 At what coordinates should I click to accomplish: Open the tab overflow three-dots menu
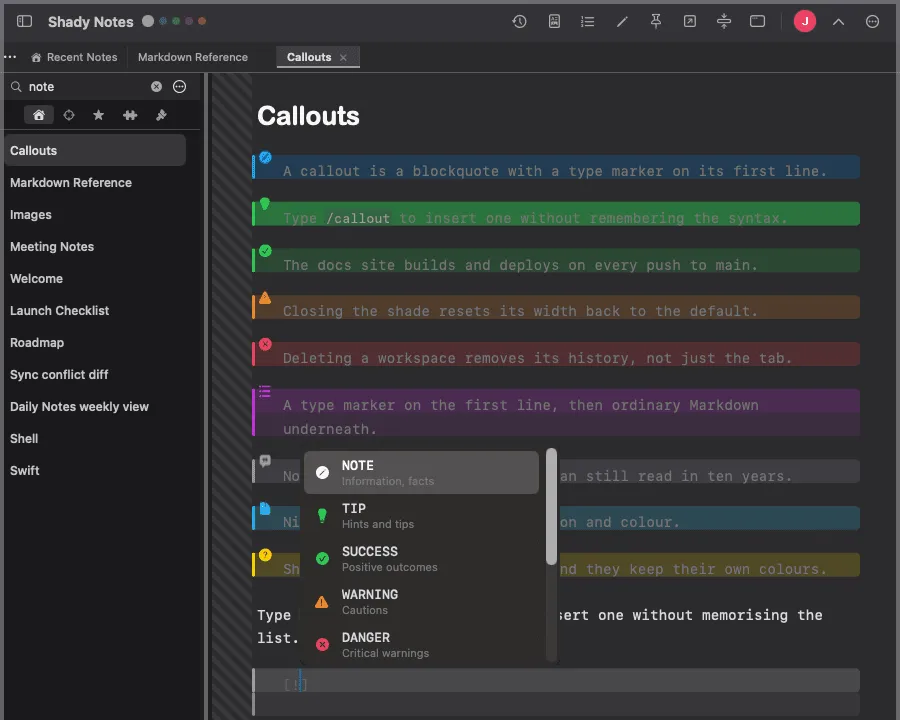pos(10,57)
